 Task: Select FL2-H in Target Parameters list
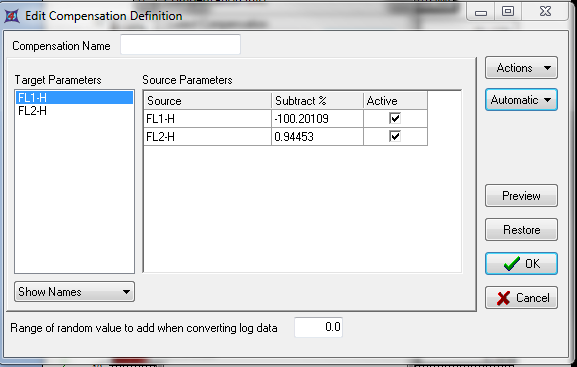pyautogui.click(x=74, y=111)
